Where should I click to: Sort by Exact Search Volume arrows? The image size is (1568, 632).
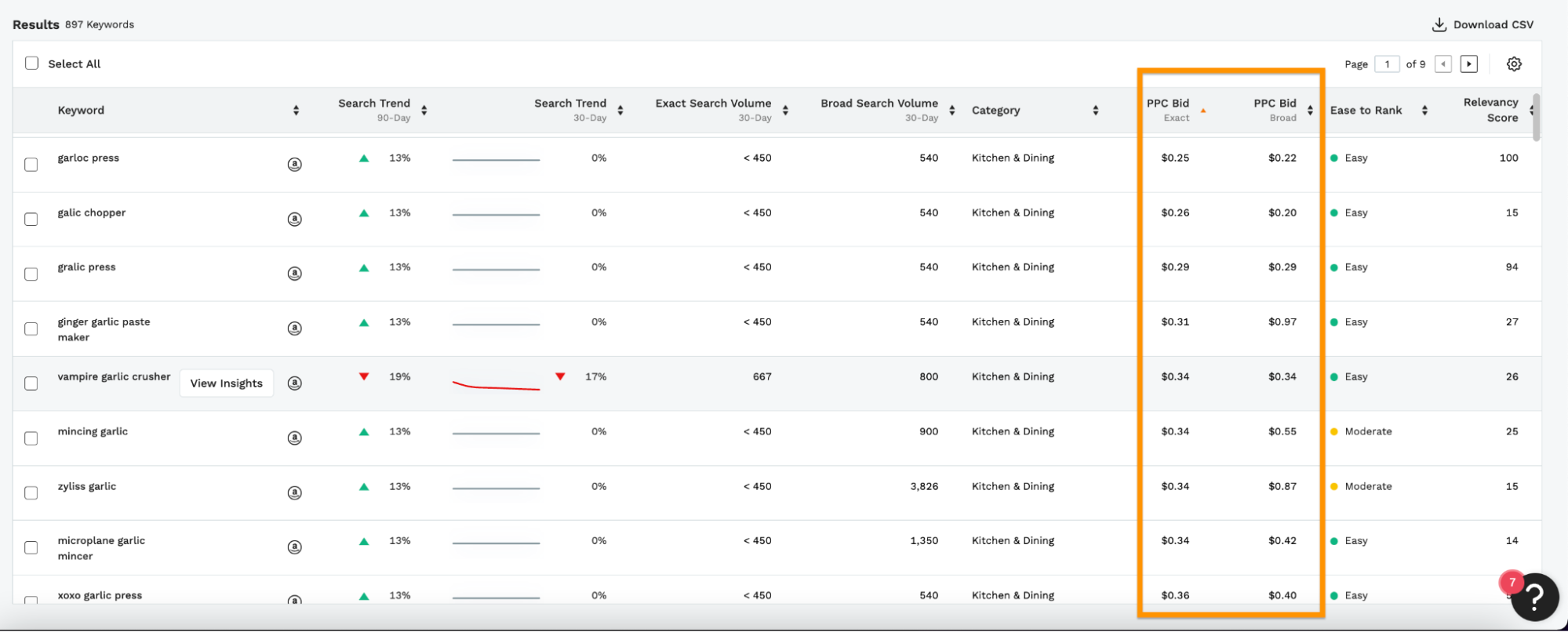[x=785, y=111]
